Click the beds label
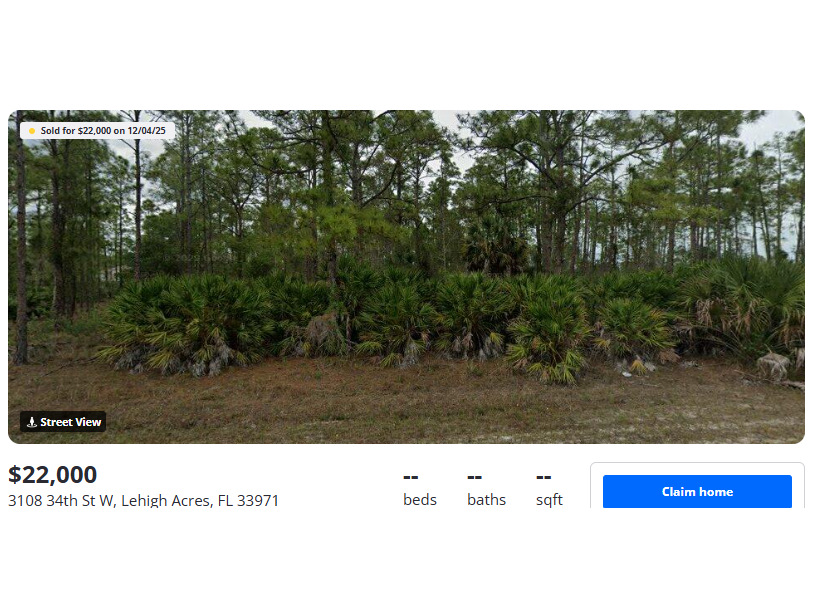Viewport: 814px width, 611px height. click(x=419, y=499)
